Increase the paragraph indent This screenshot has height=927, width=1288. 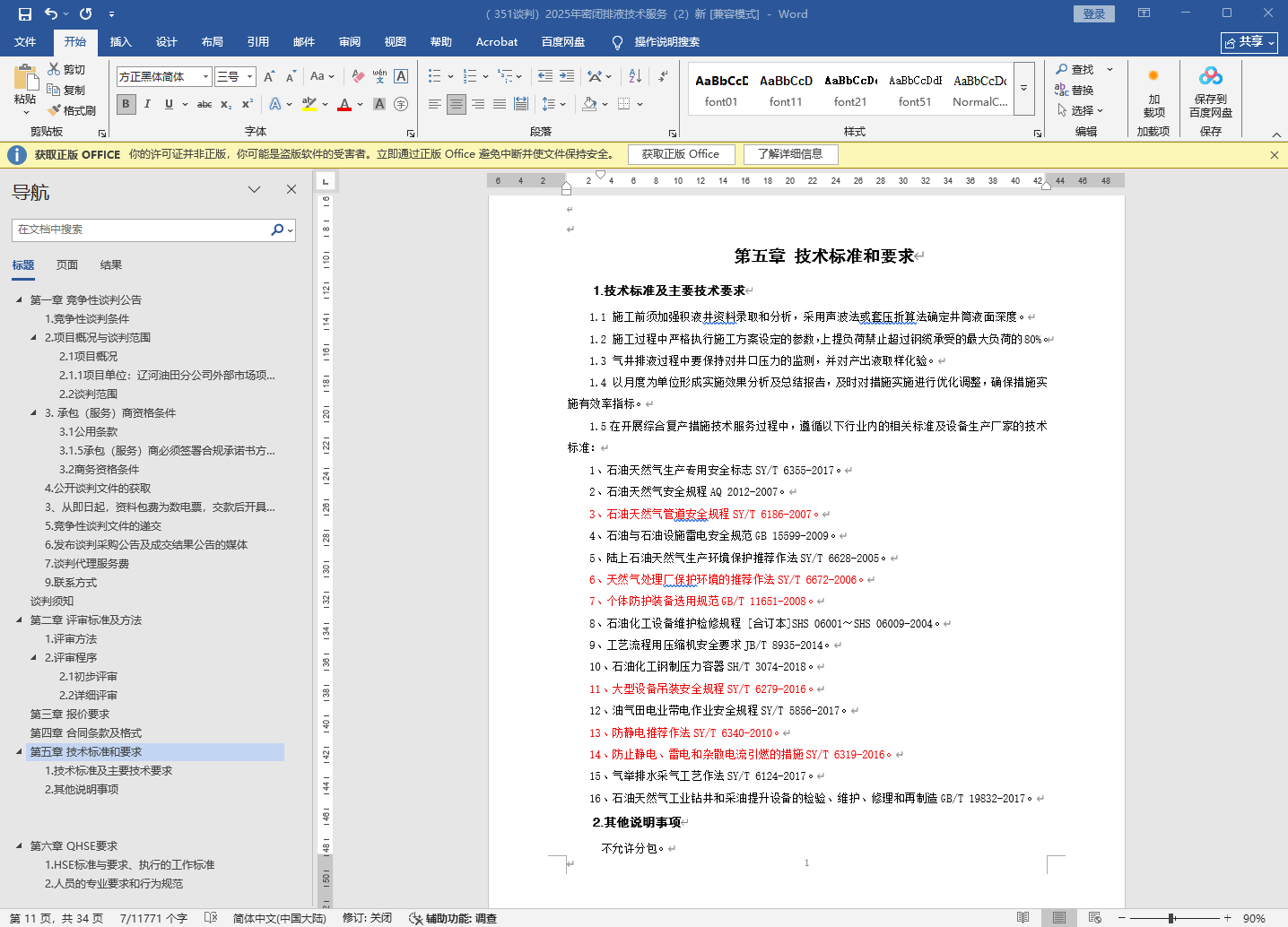point(567,76)
